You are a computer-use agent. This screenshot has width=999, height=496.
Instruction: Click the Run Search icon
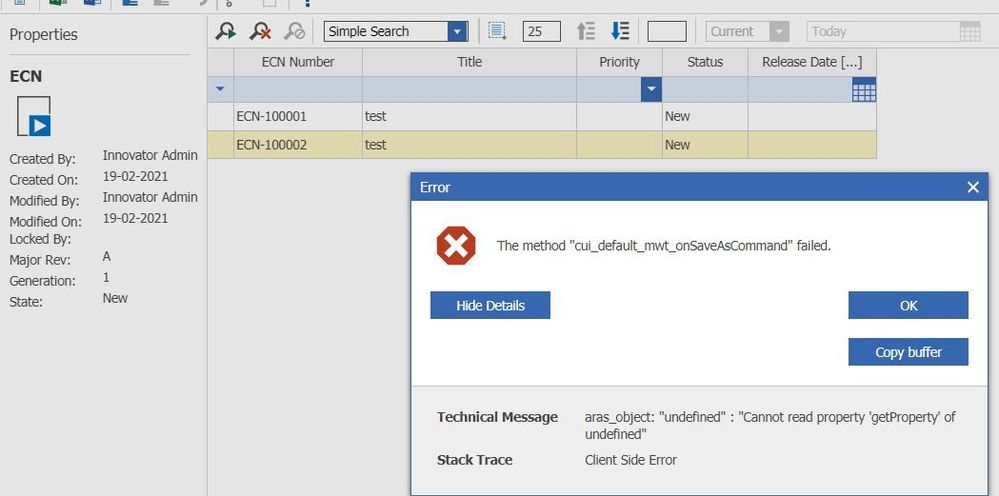coord(226,31)
